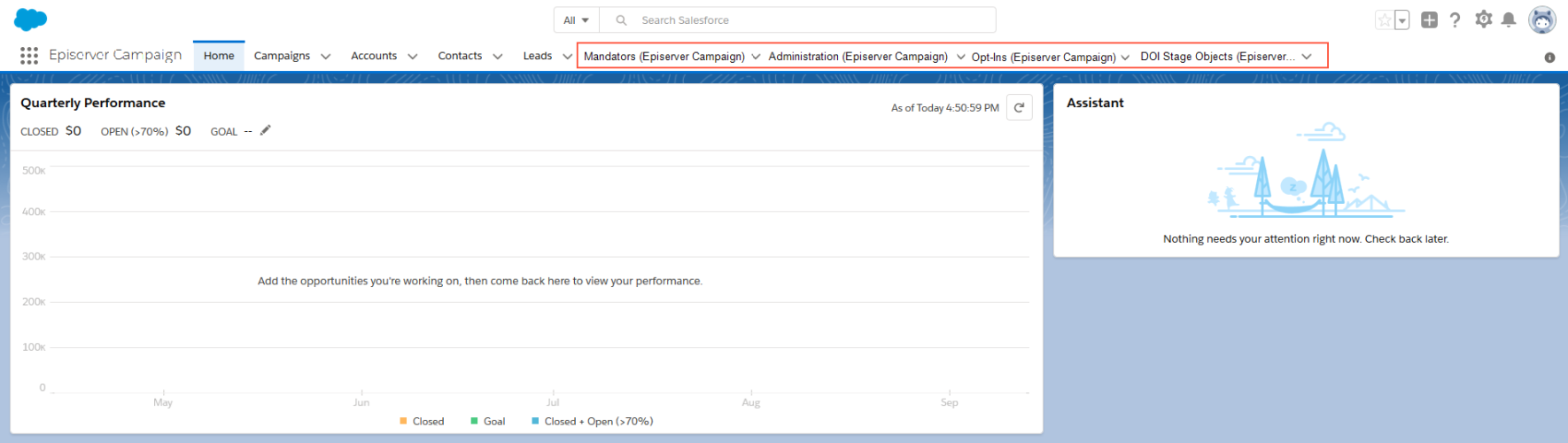This screenshot has width=1568, height=443.
Task: Expand the Accounts tab chevron
Action: click(412, 57)
